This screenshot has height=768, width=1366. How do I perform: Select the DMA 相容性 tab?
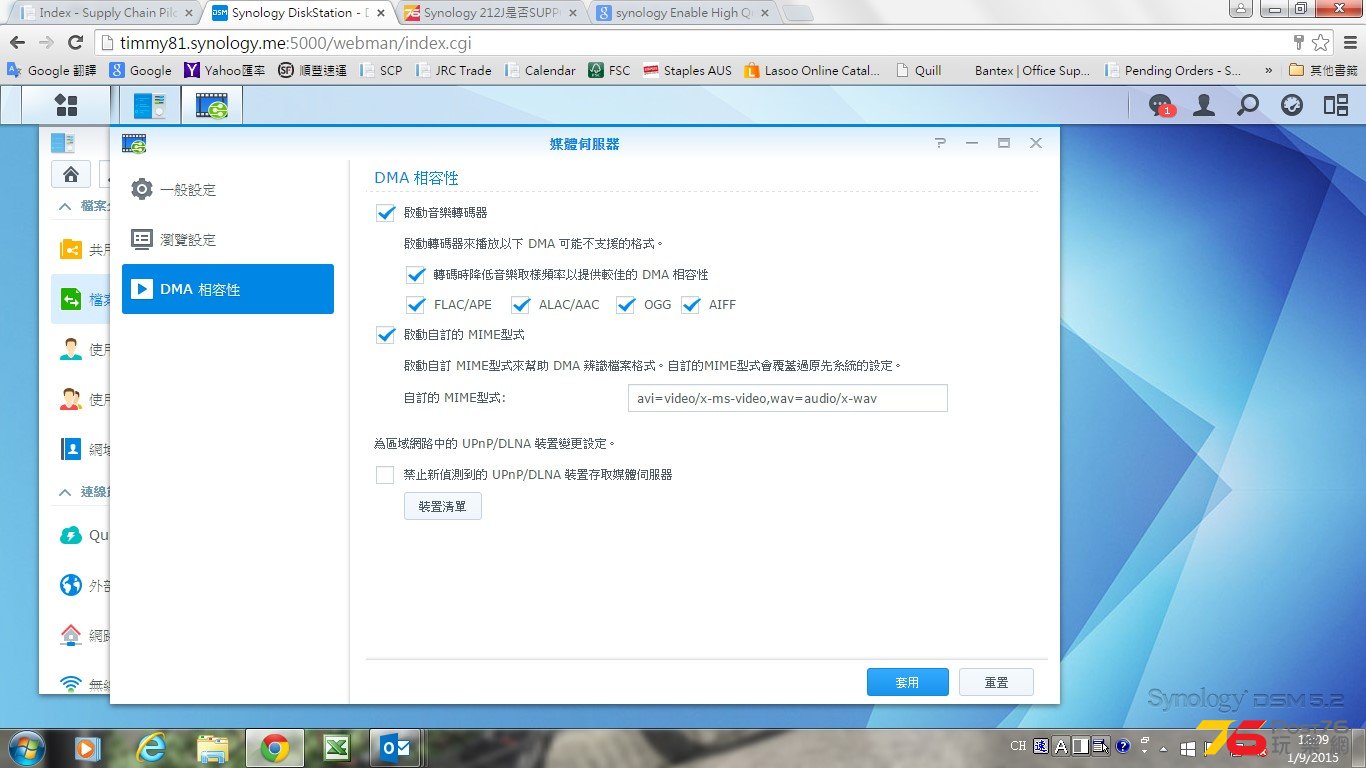[228, 289]
